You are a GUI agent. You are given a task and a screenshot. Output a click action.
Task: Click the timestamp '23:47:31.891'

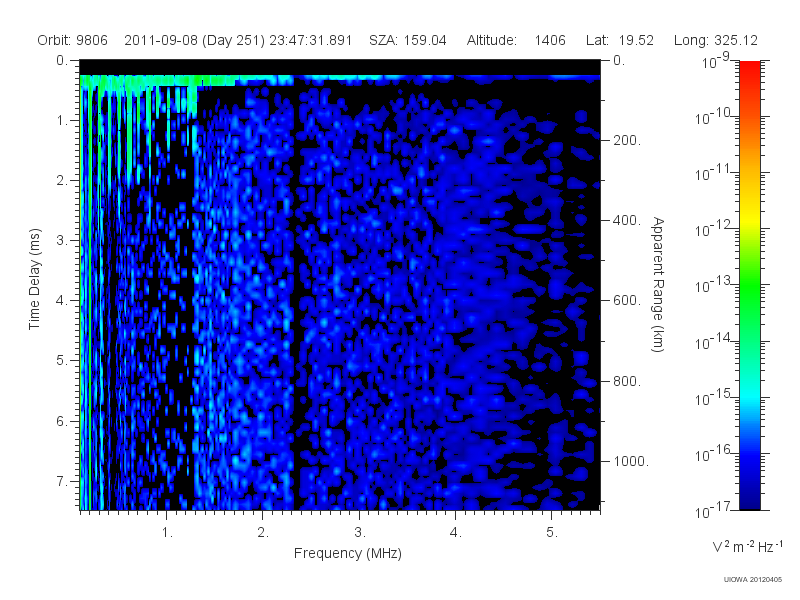coord(311,40)
